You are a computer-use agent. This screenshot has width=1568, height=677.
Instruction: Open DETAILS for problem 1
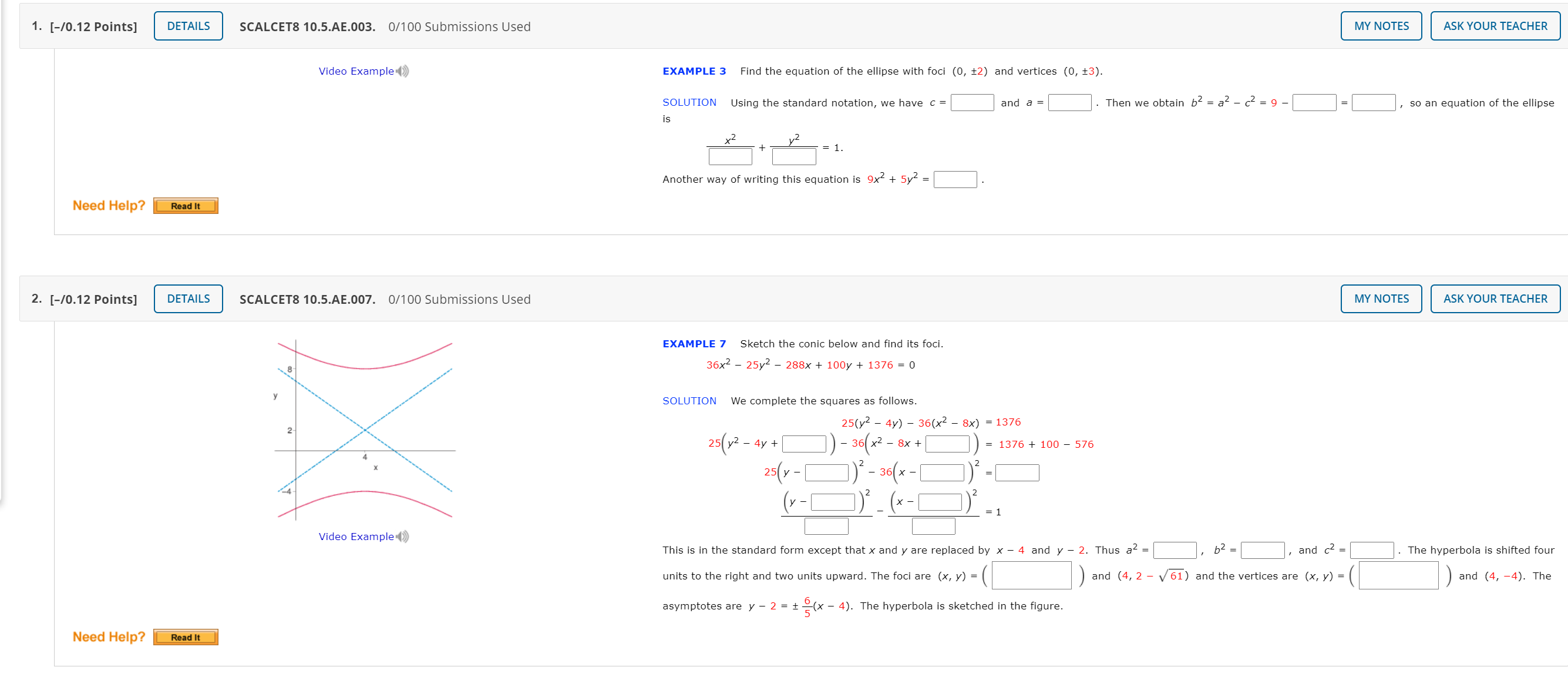point(187,26)
